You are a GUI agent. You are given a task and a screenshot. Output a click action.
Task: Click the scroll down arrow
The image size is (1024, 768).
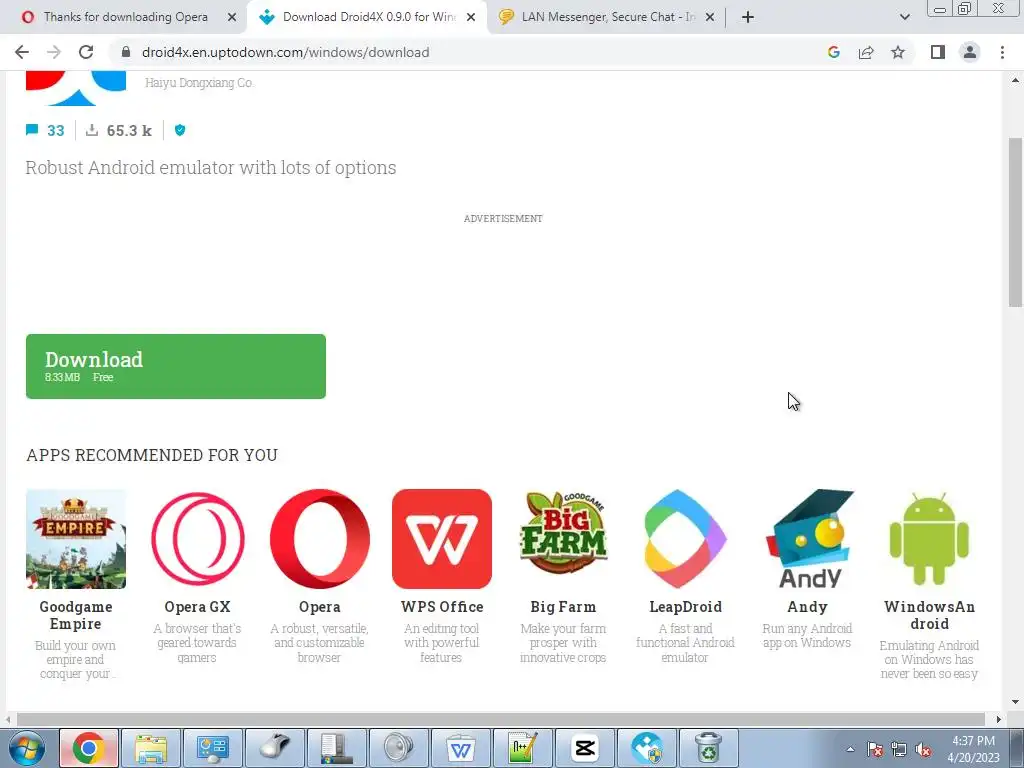click(x=1015, y=703)
